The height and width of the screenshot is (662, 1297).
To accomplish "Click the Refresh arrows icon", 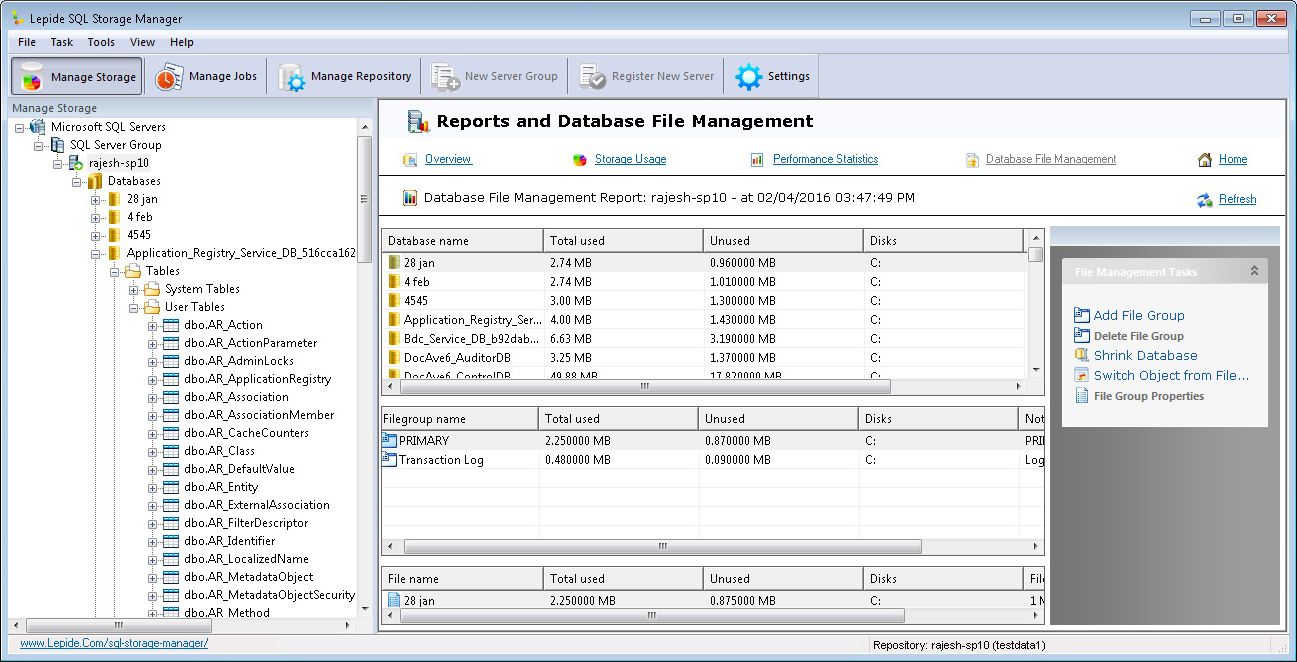I will click(x=1205, y=200).
